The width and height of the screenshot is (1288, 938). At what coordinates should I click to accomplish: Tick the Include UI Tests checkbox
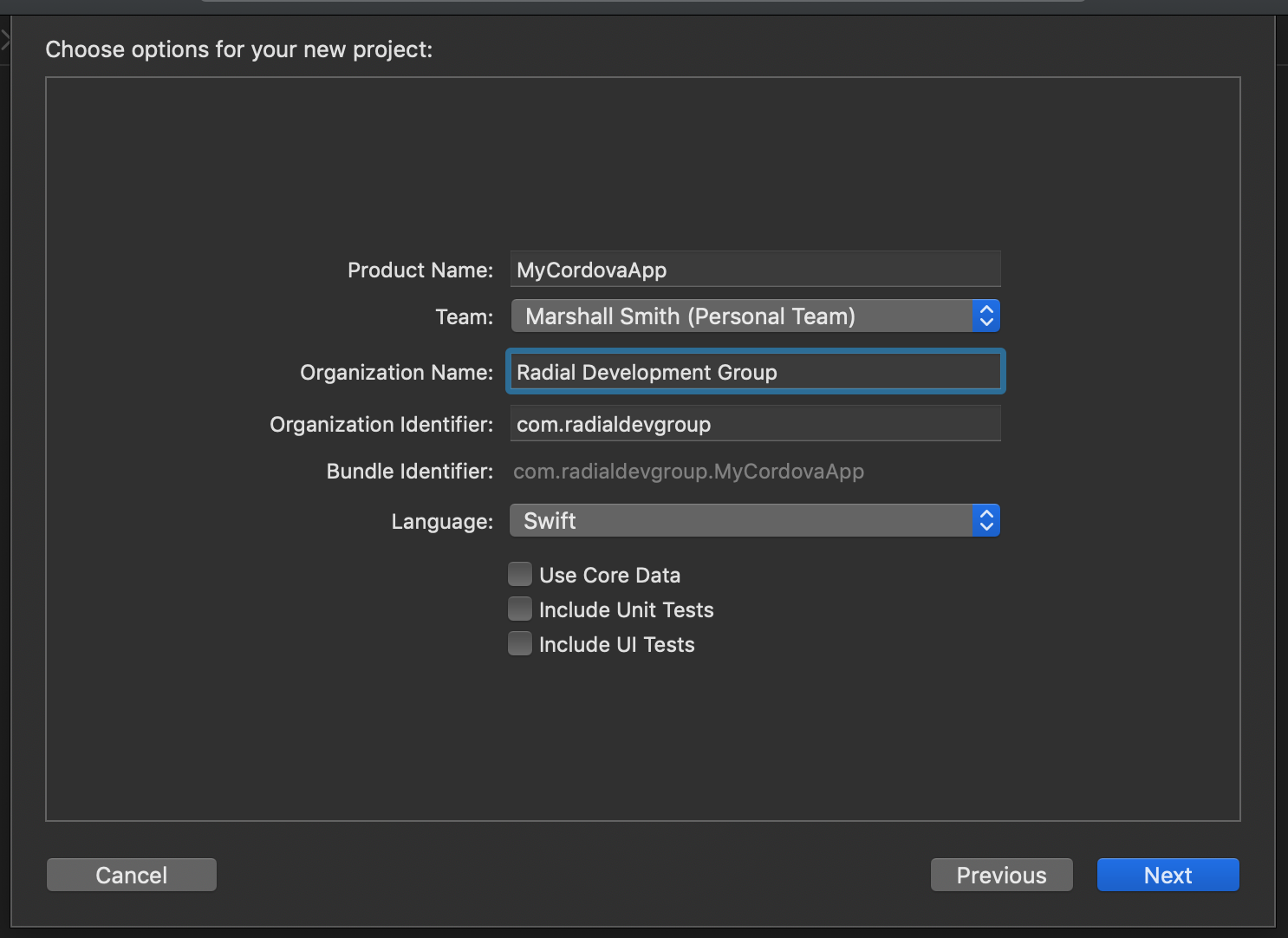[520, 644]
